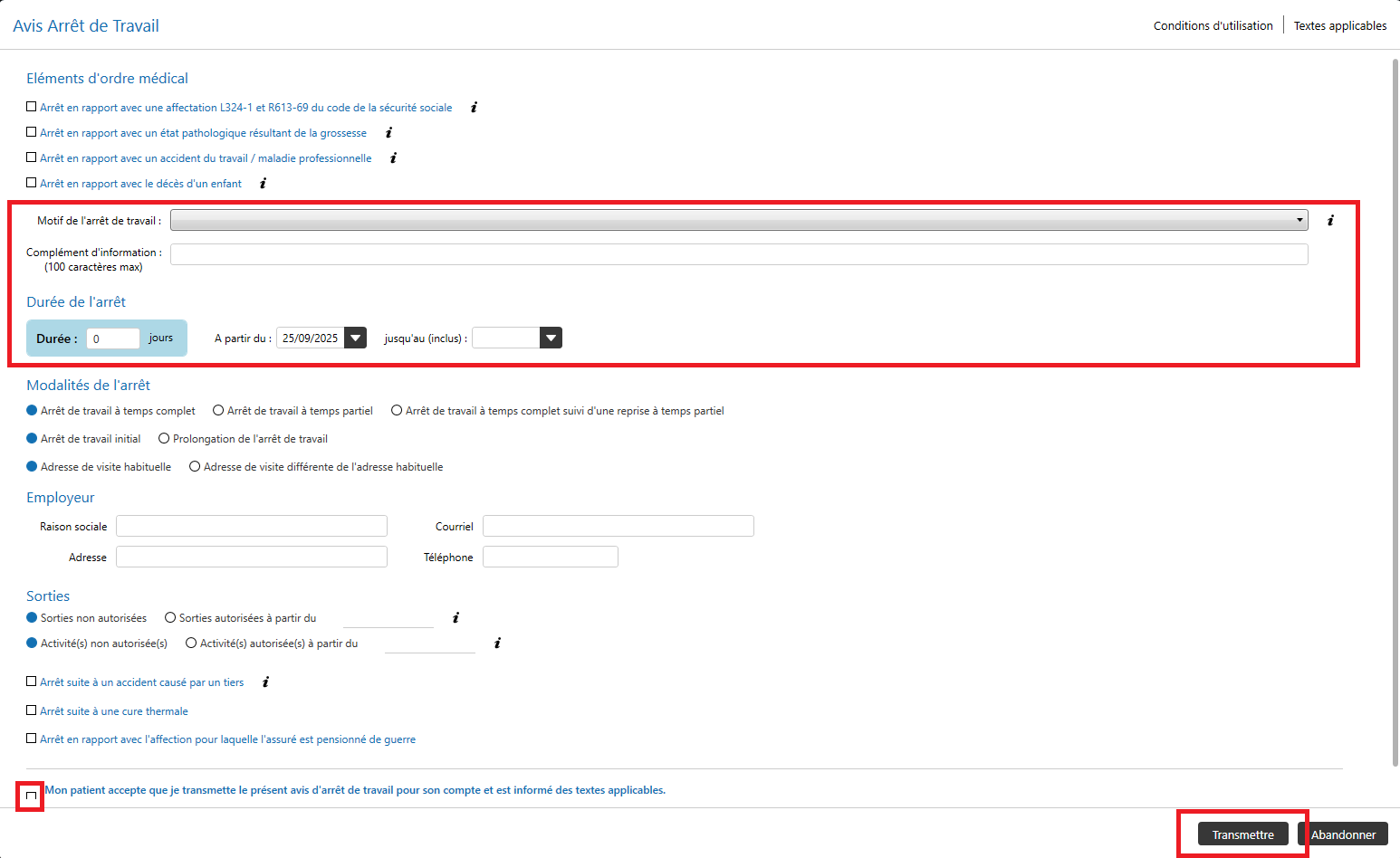The height and width of the screenshot is (858, 1400).
Task: Open the Motif de l'arrêt de travail dropdown
Action: [x=739, y=221]
